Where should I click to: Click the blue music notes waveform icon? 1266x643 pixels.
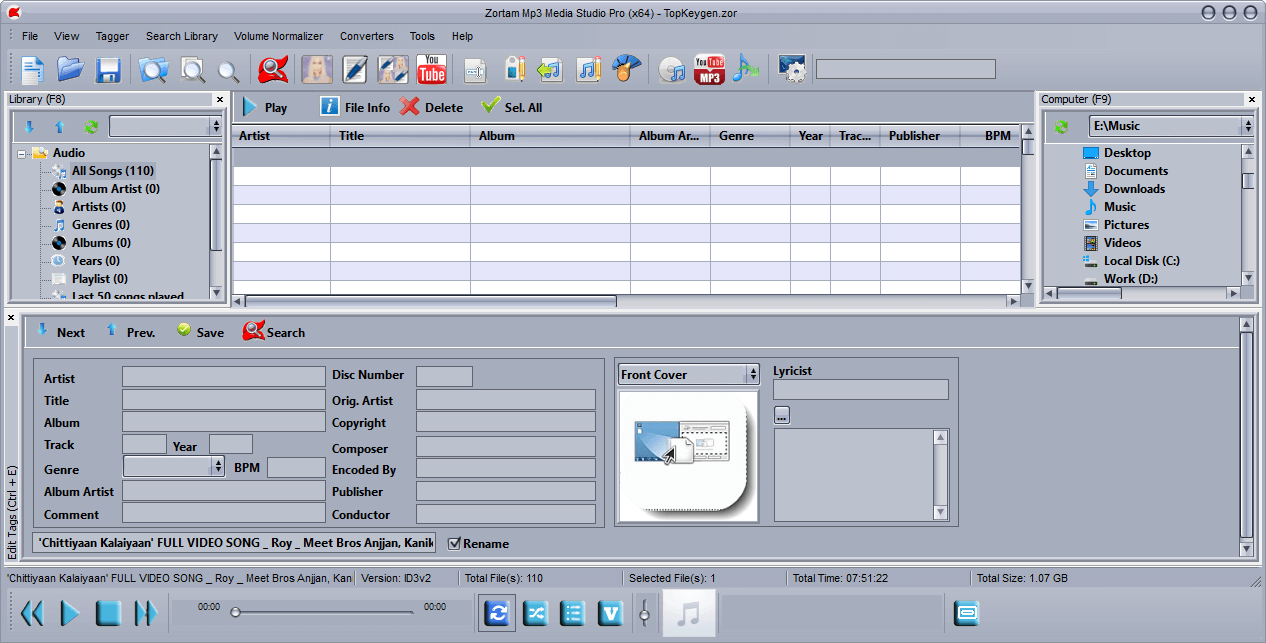746,69
